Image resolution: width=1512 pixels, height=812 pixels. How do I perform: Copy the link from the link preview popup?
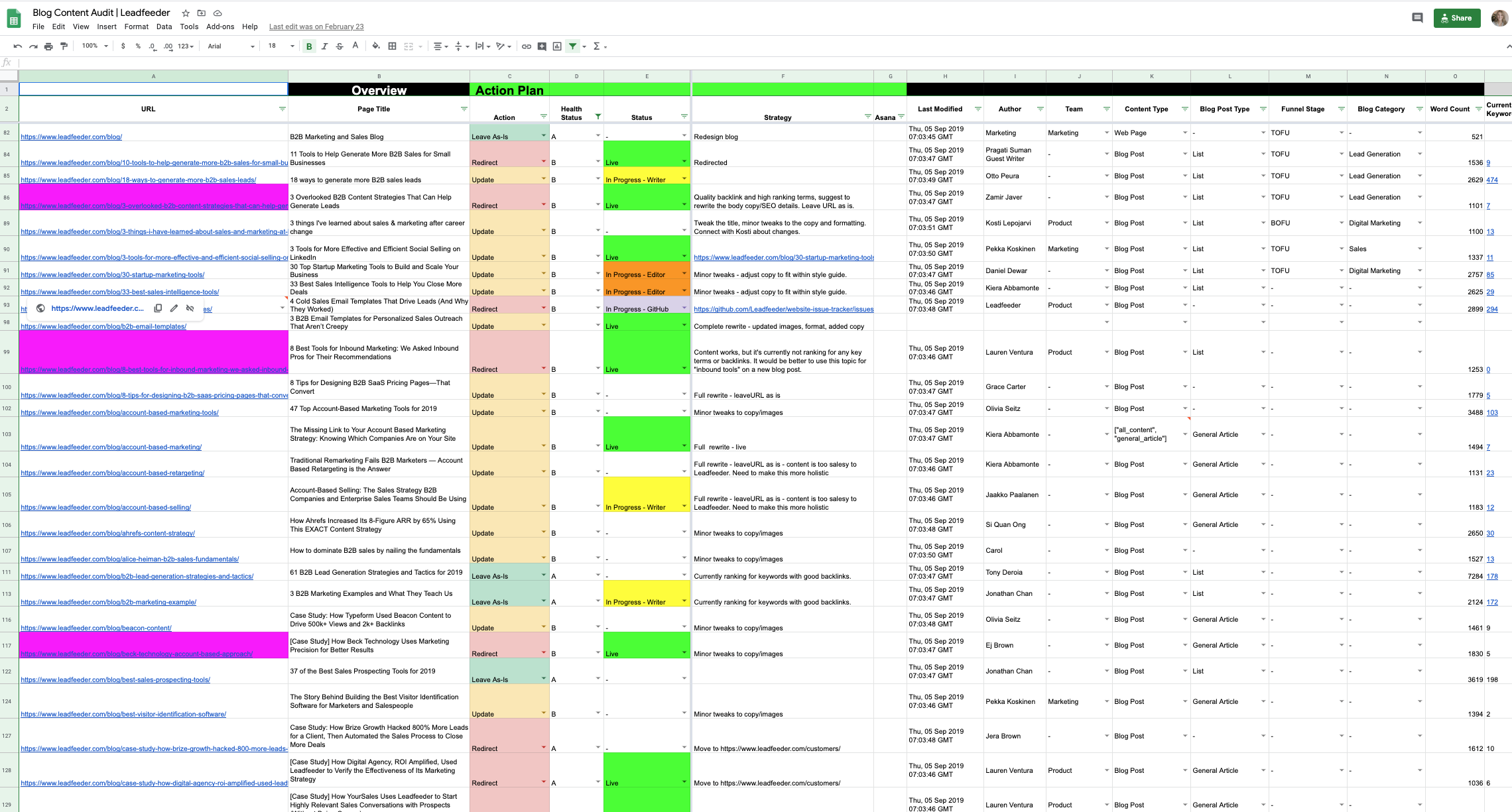point(158,308)
